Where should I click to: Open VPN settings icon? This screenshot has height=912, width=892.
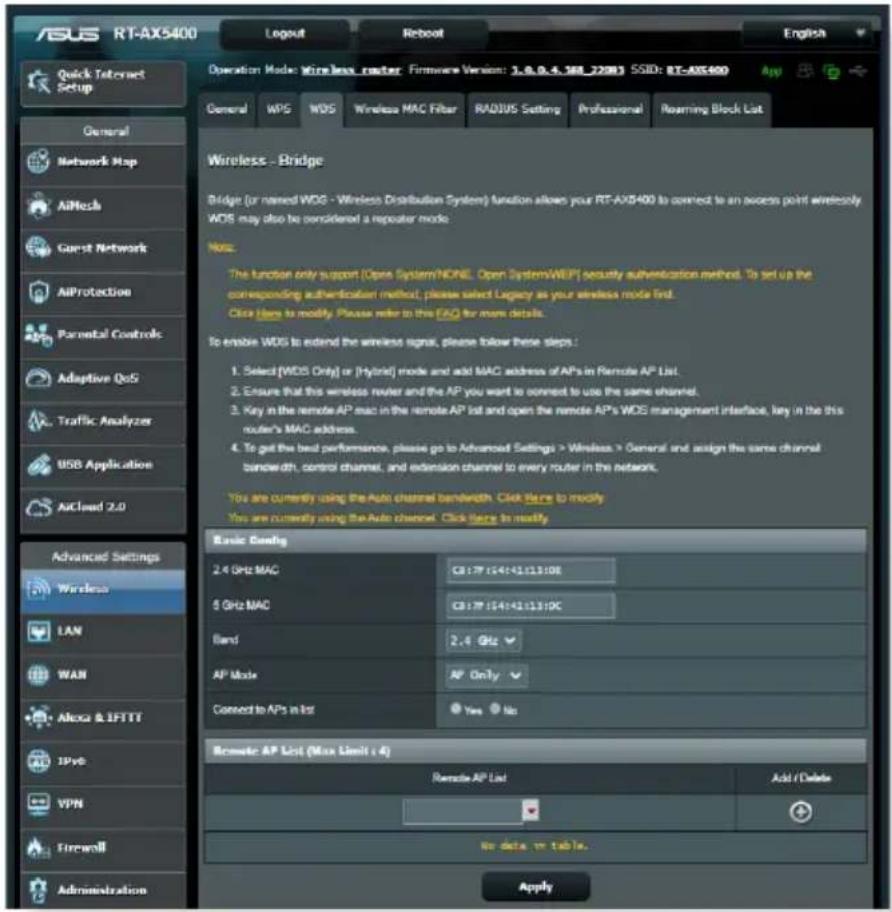[x=38, y=804]
